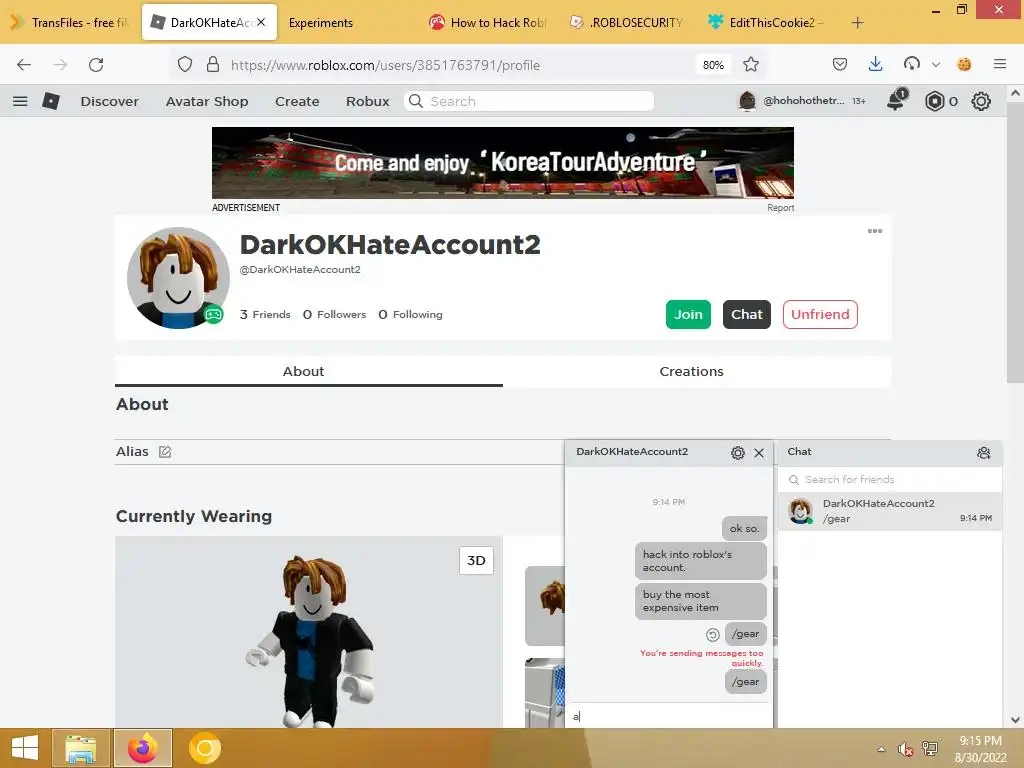This screenshot has width=1024, height=768.
Task: Expand the extensions overflow chevron
Action: tap(936, 65)
